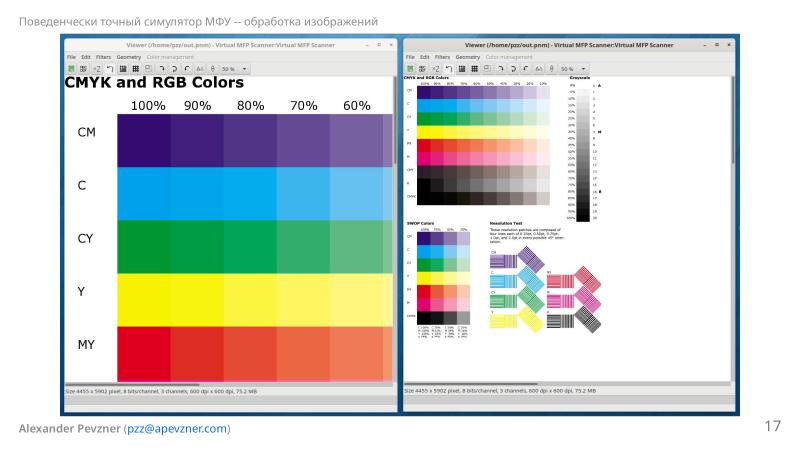Click the scale image icon in left viewer
The height and width of the screenshot is (450, 800).
point(148,69)
